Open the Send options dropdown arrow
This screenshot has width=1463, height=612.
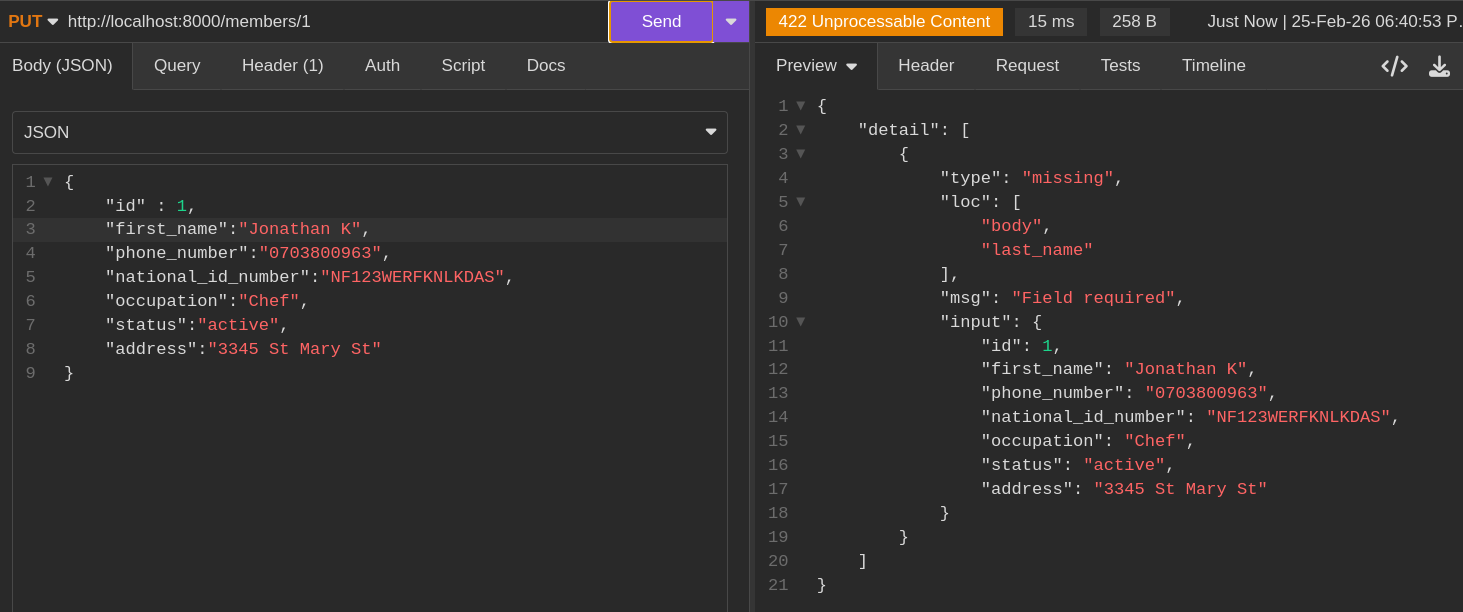pos(731,21)
